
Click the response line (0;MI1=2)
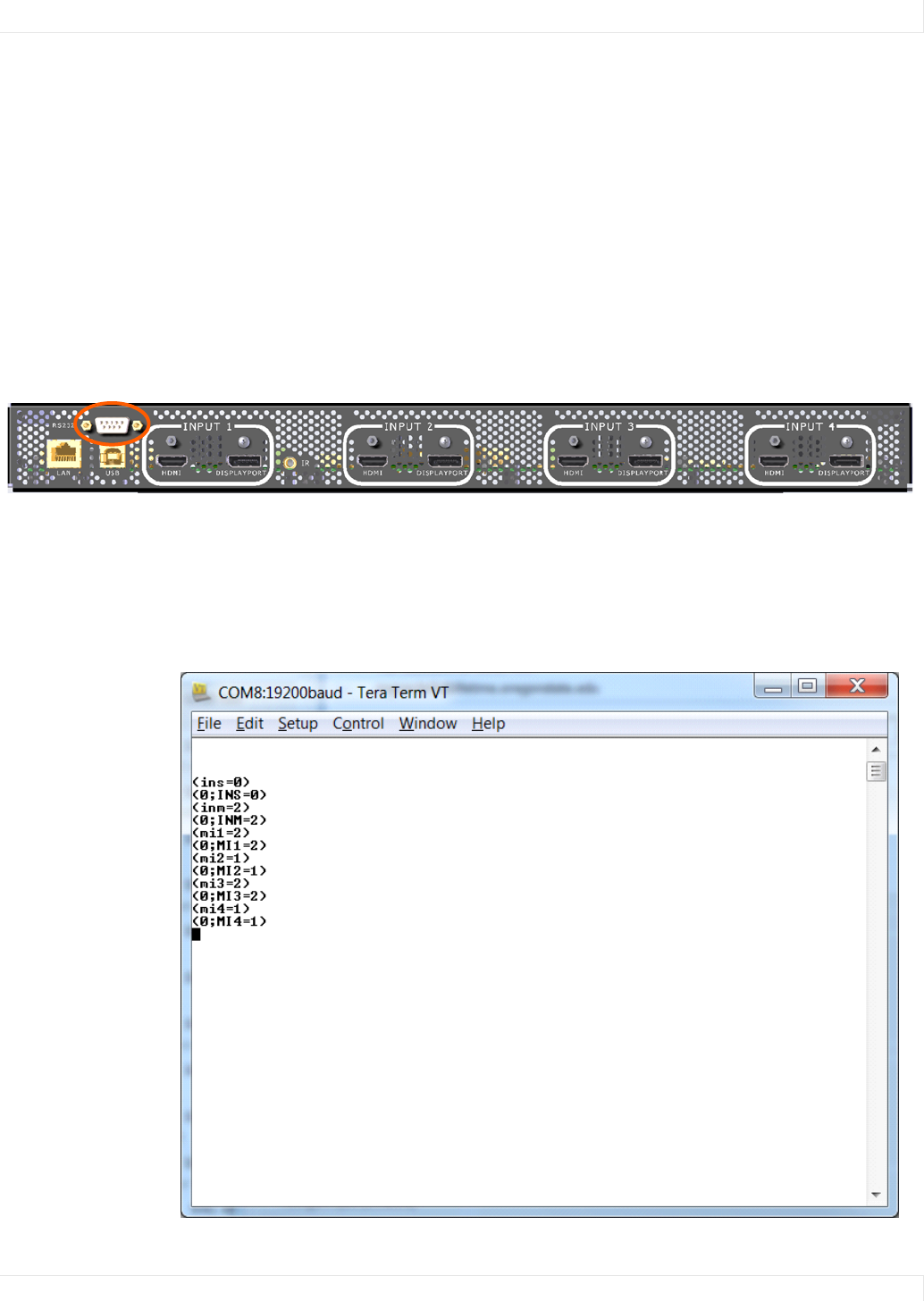point(230,845)
